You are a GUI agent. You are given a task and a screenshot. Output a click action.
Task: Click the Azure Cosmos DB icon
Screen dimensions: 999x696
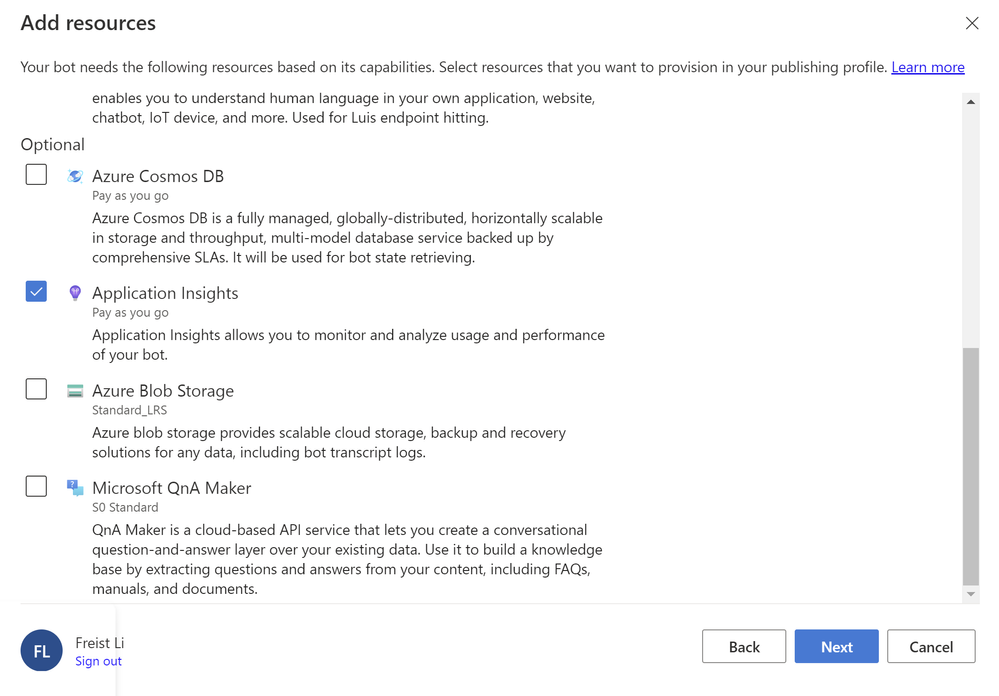tap(75, 176)
